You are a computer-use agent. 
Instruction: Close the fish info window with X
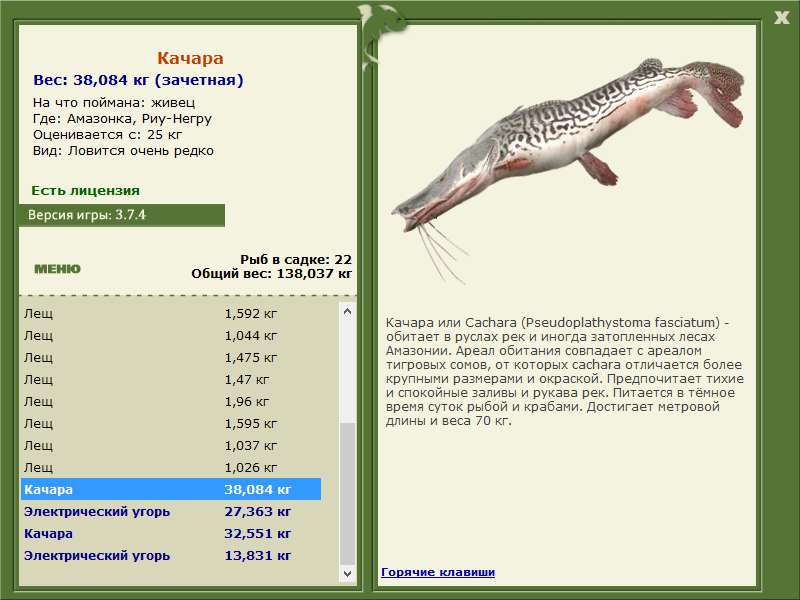tap(781, 18)
